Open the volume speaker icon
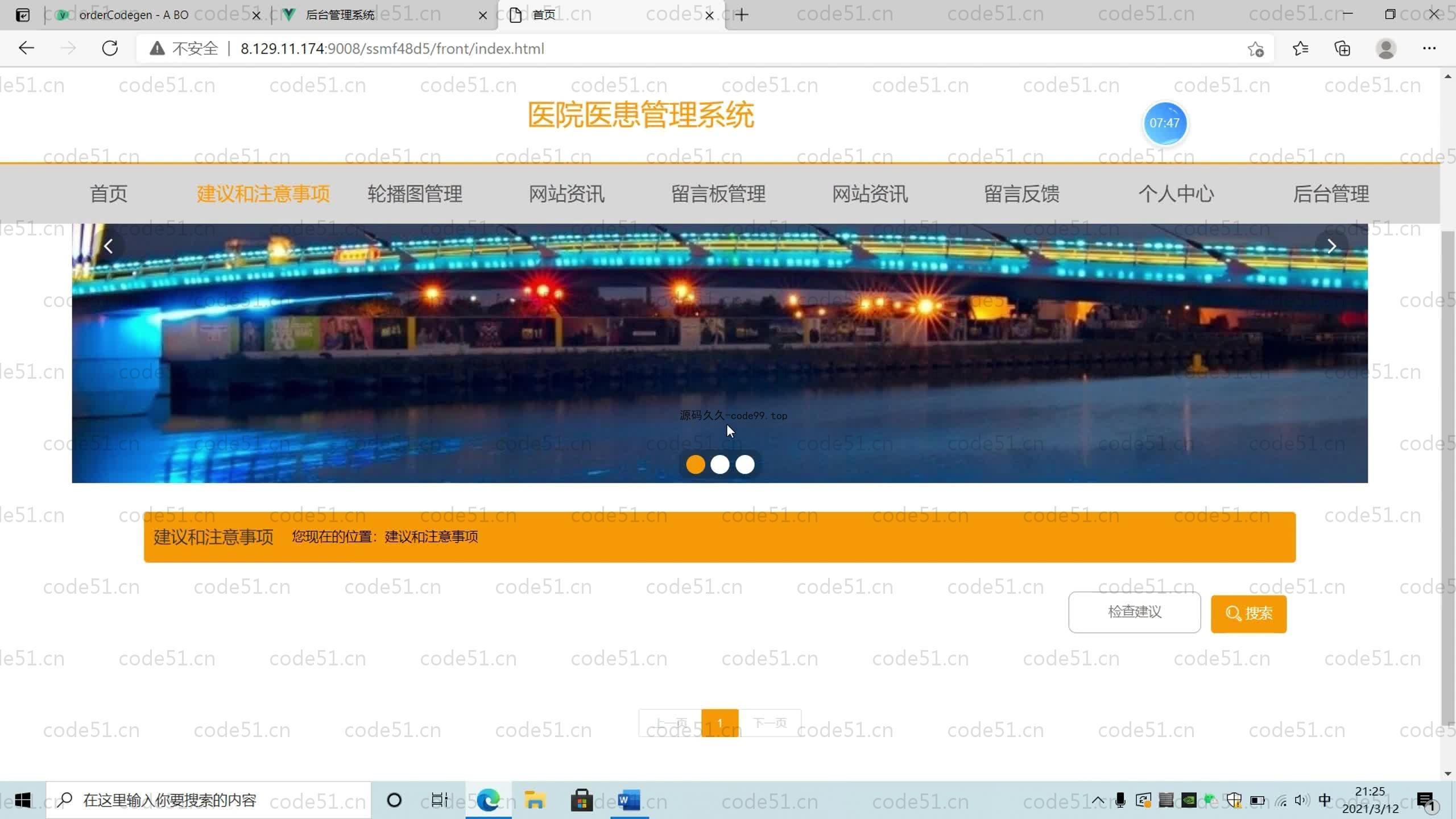The image size is (1456, 819). tap(1301, 801)
